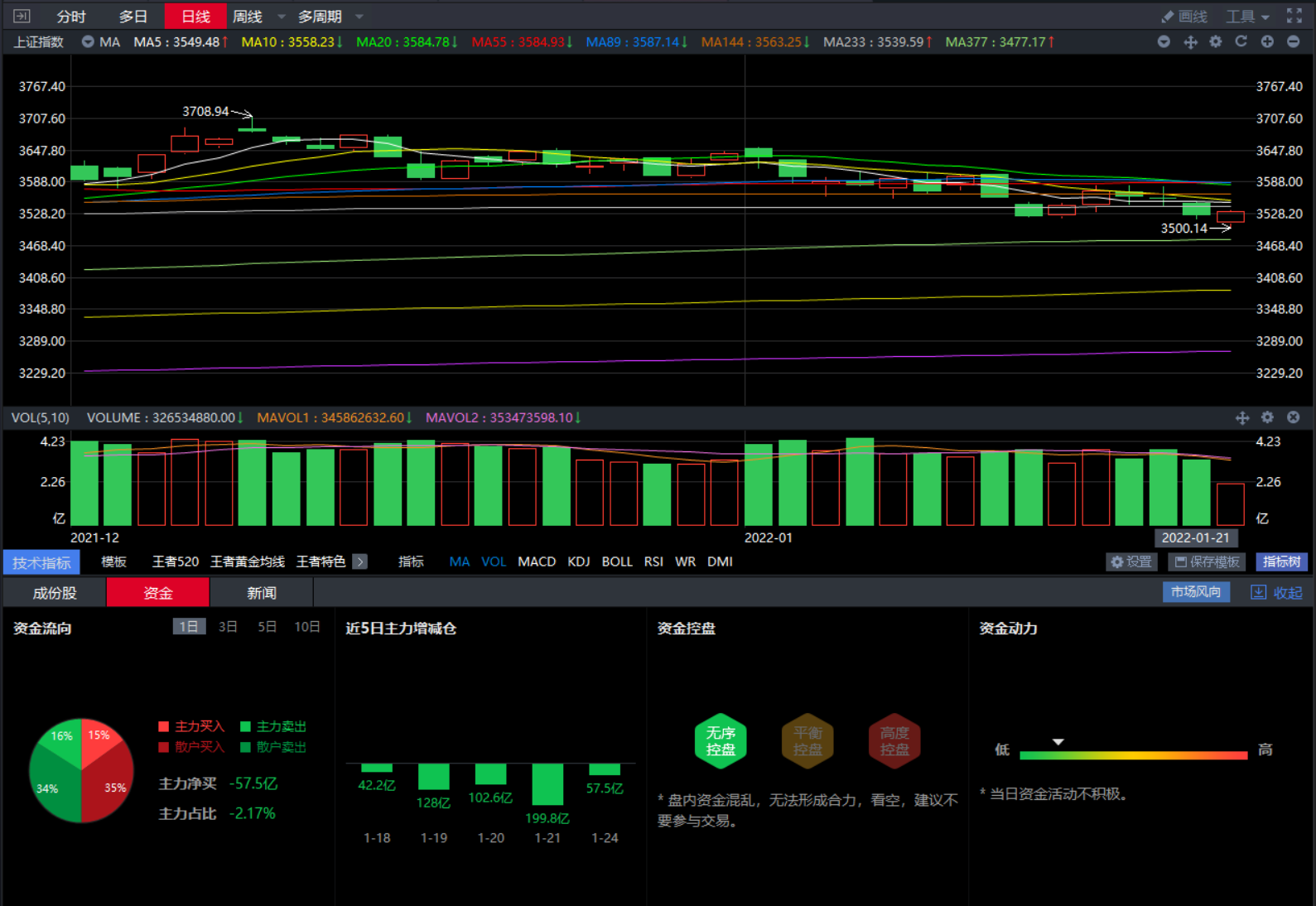Zoom in the main chart with plus icon
Screen dimensions: 1316x906
pos(1267,41)
